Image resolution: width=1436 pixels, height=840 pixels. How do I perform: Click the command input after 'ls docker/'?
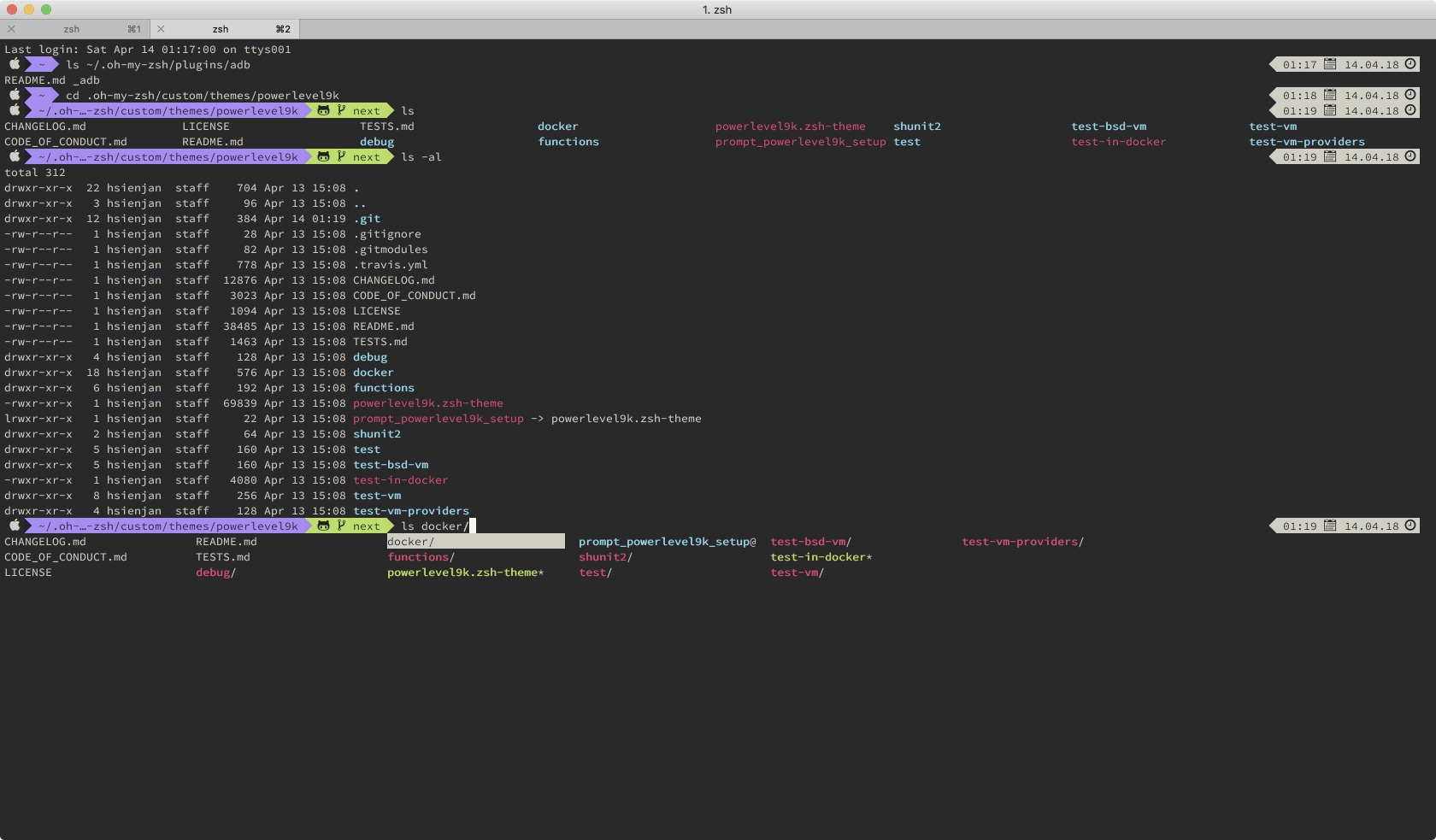472,526
